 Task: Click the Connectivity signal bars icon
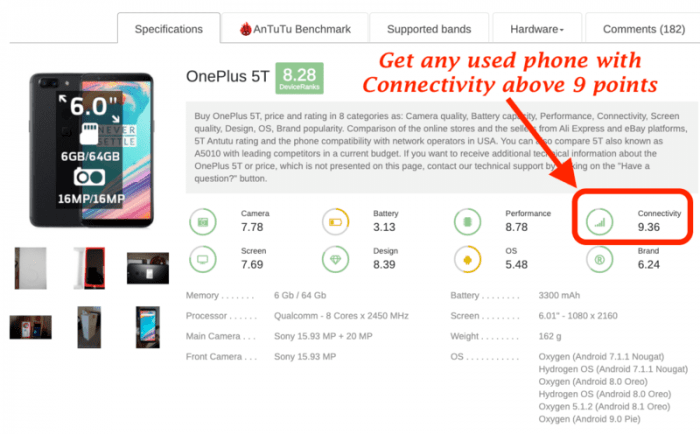click(x=600, y=221)
